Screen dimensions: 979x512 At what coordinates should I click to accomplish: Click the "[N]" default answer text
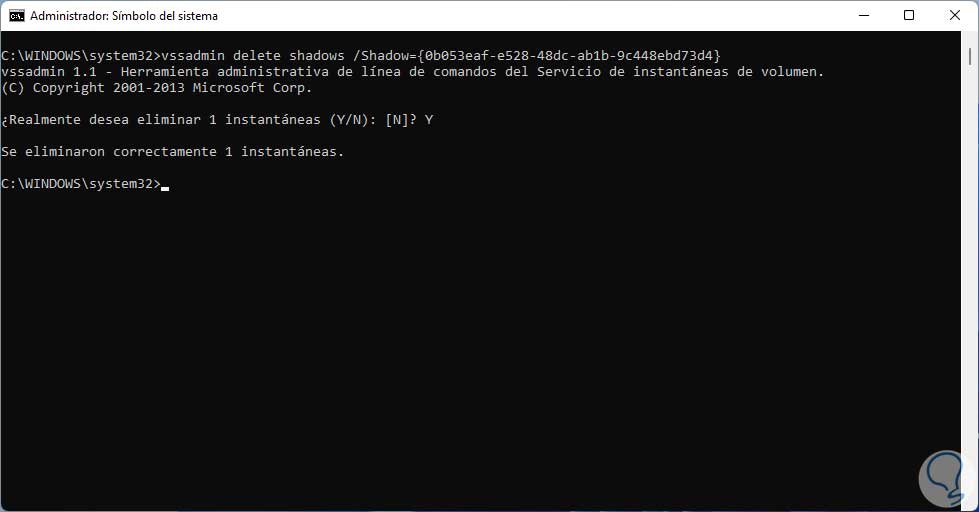pyautogui.click(x=397, y=120)
